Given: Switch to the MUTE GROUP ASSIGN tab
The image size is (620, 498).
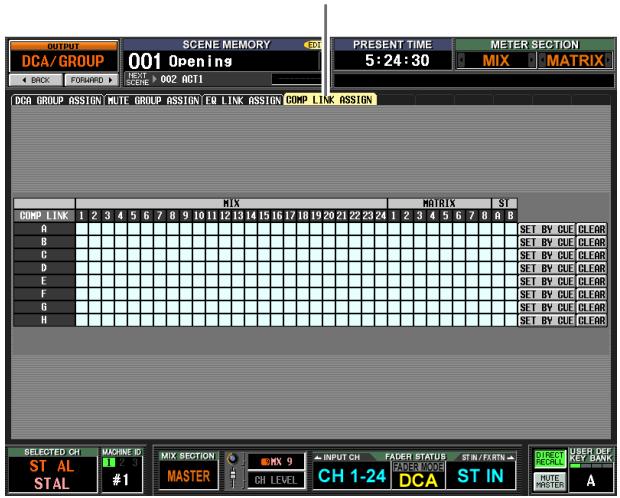Looking at the screenshot, I should pos(153,100).
